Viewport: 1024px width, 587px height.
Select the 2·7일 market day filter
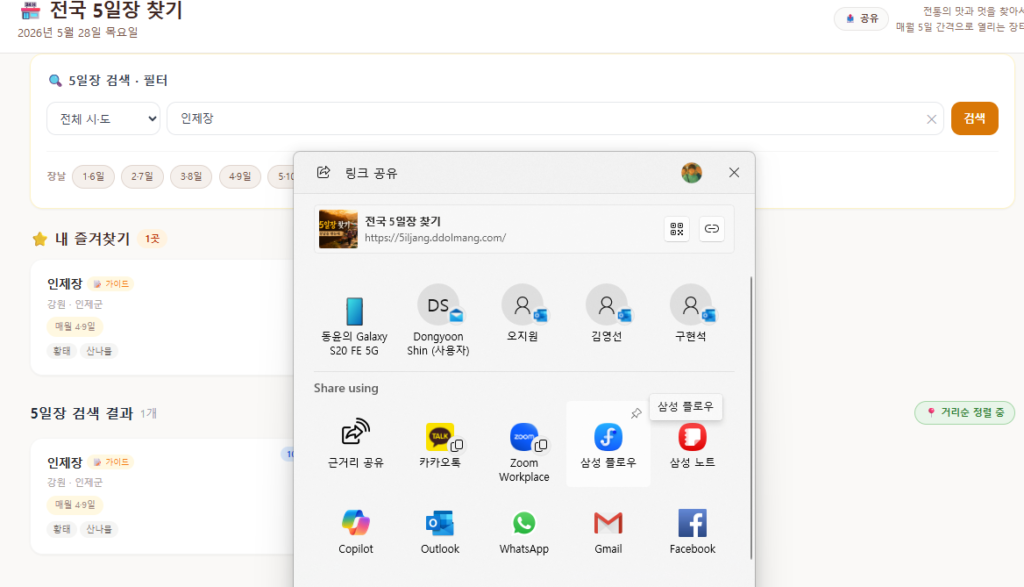pyautogui.click(x=142, y=176)
